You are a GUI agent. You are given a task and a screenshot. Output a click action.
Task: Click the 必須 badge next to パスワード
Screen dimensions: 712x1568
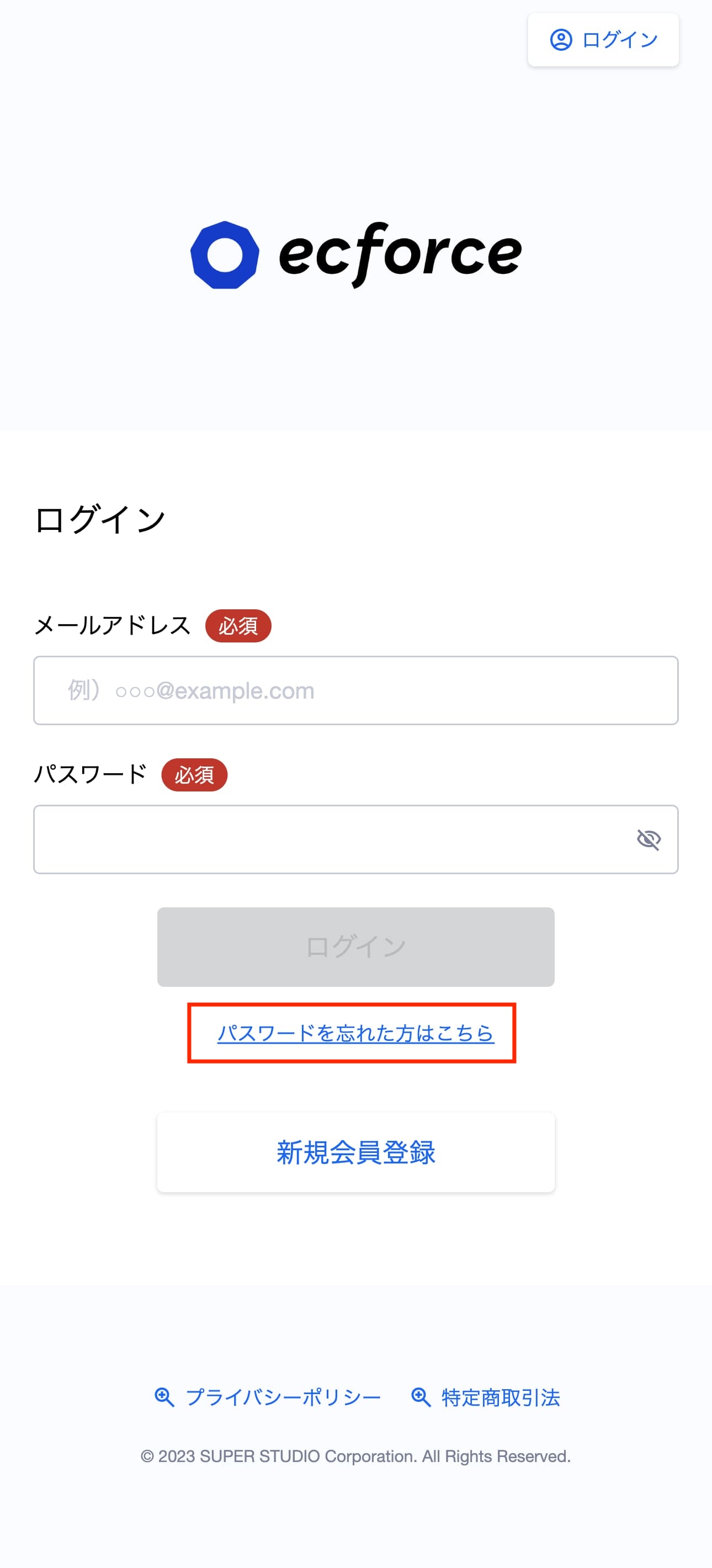194,775
